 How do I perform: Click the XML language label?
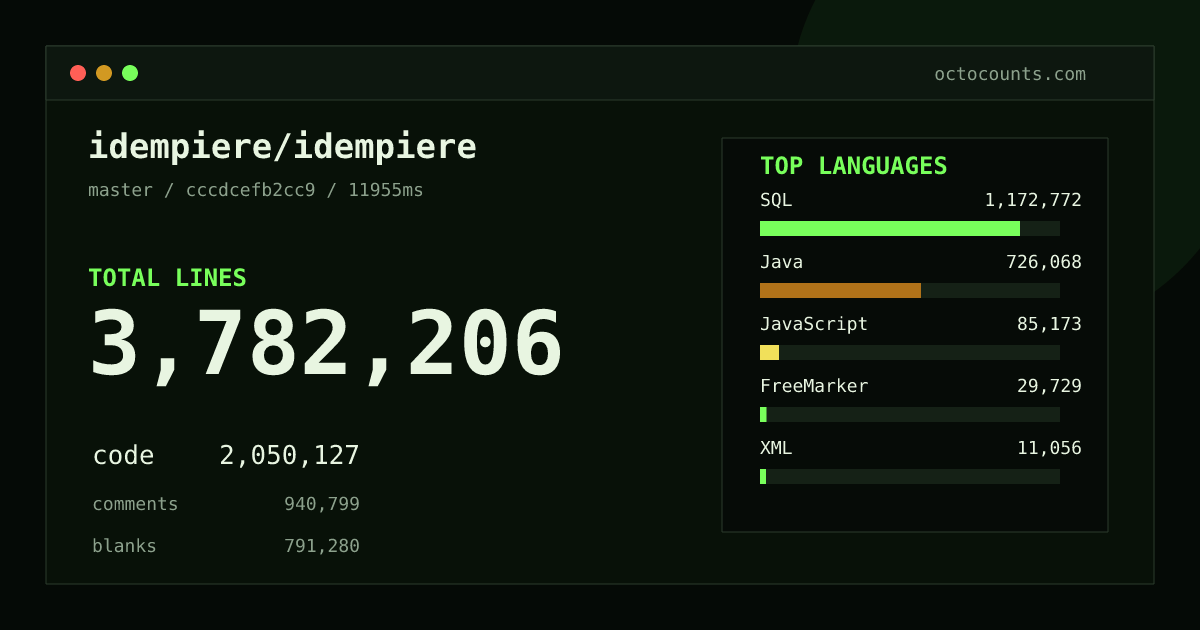click(776, 448)
